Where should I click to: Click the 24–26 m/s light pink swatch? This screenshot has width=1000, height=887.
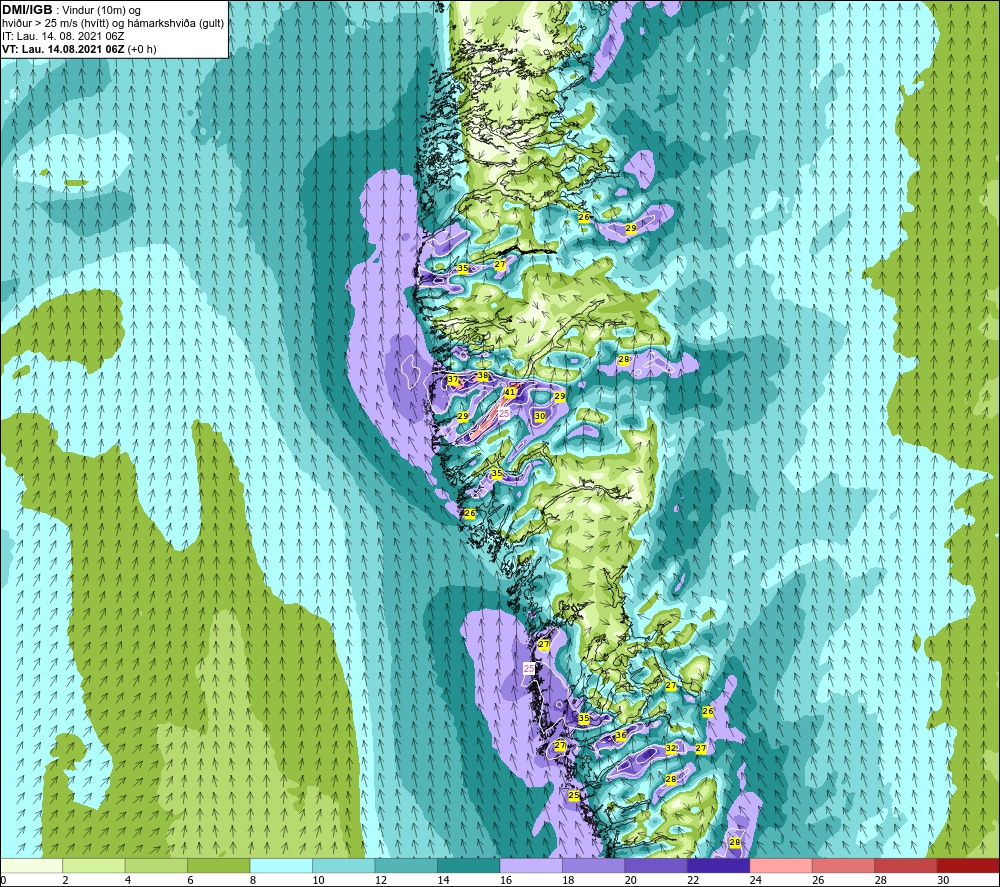pyautogui.click(x=781, y=865)
